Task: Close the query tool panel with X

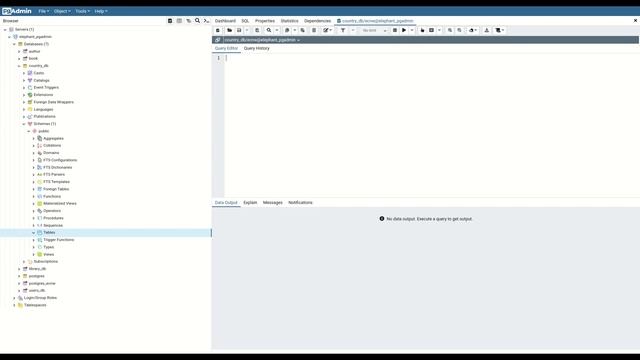Action: pos(635,20)
